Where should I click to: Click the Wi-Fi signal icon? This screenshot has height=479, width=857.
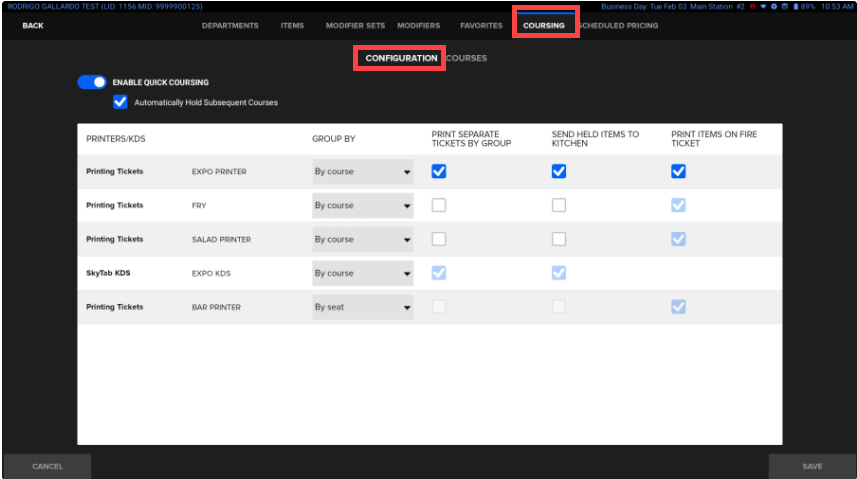(x=762, y=6)
